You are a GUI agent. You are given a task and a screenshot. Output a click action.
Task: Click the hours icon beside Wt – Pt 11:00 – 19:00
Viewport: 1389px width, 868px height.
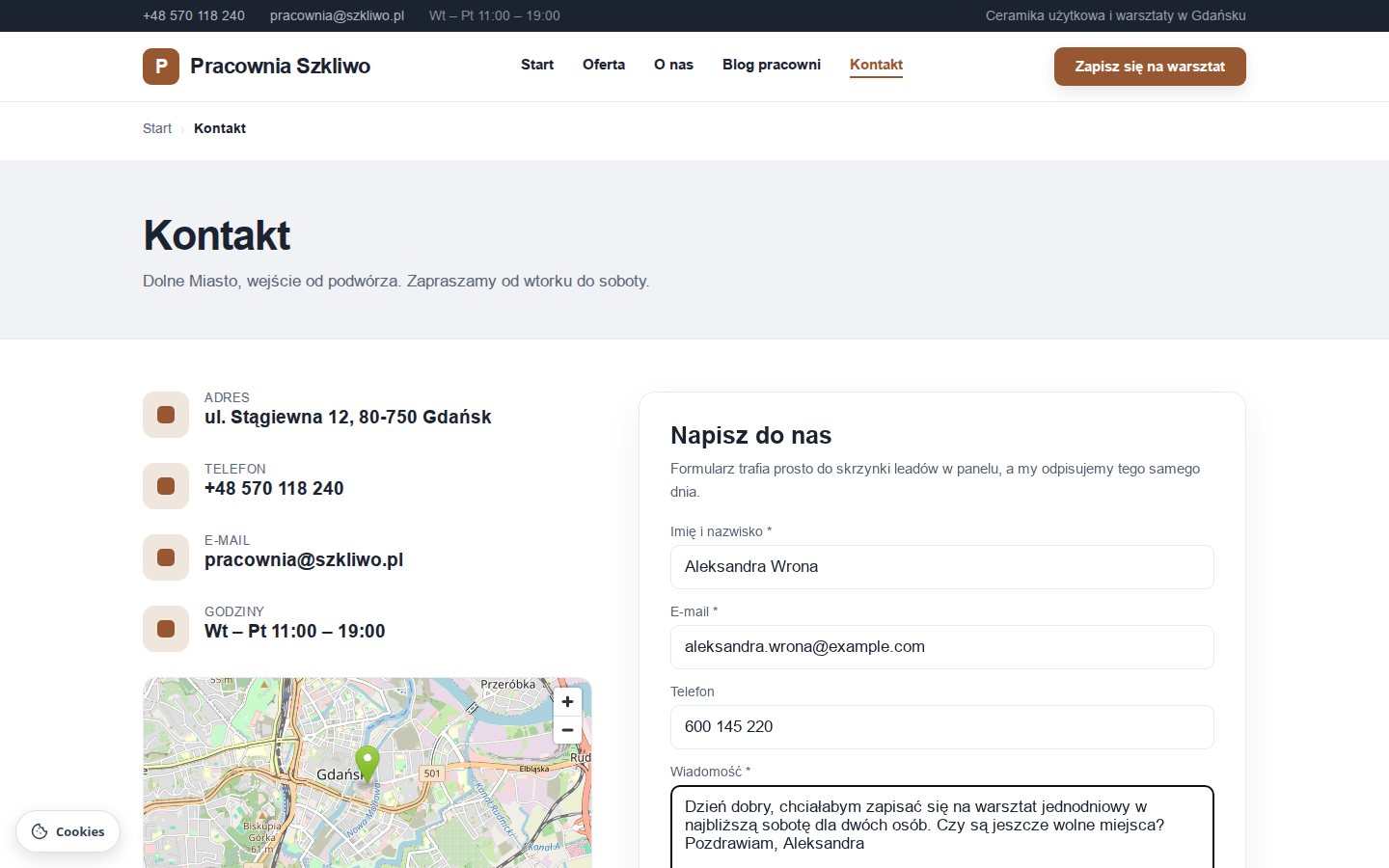click(166, 629)
